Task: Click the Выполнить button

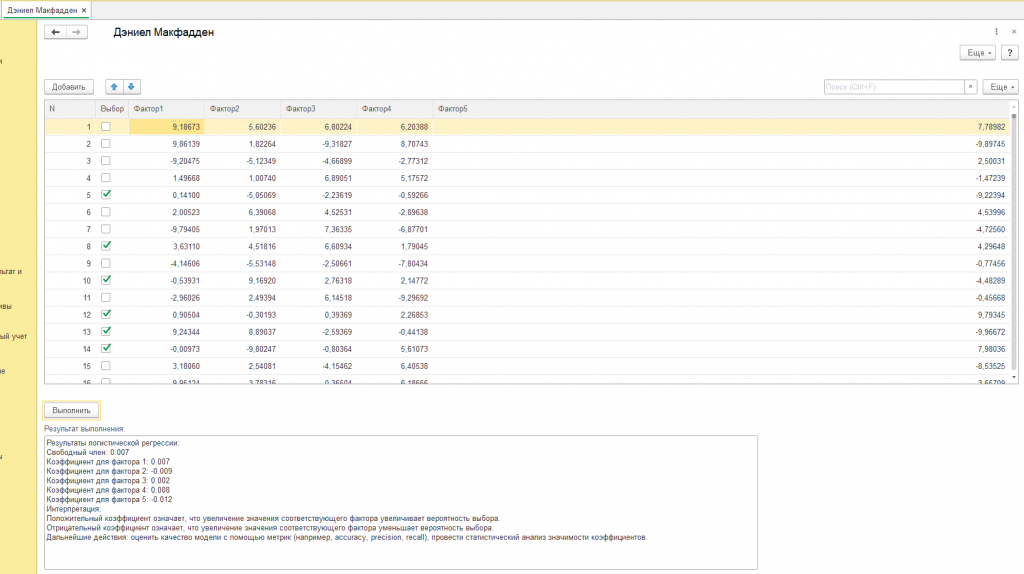Action: (71, 411)
